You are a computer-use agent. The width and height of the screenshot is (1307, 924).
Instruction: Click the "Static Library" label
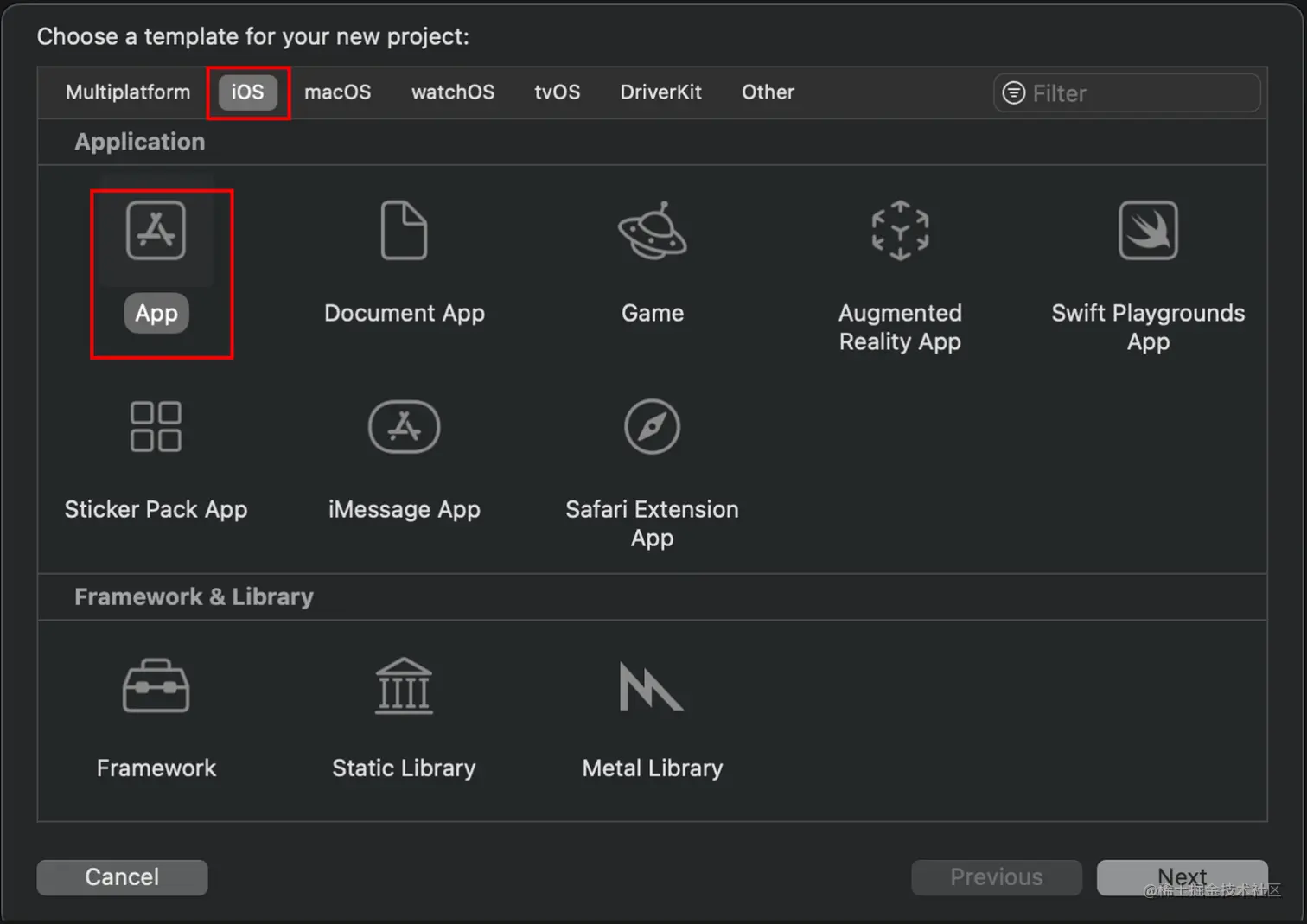(404, 768)
